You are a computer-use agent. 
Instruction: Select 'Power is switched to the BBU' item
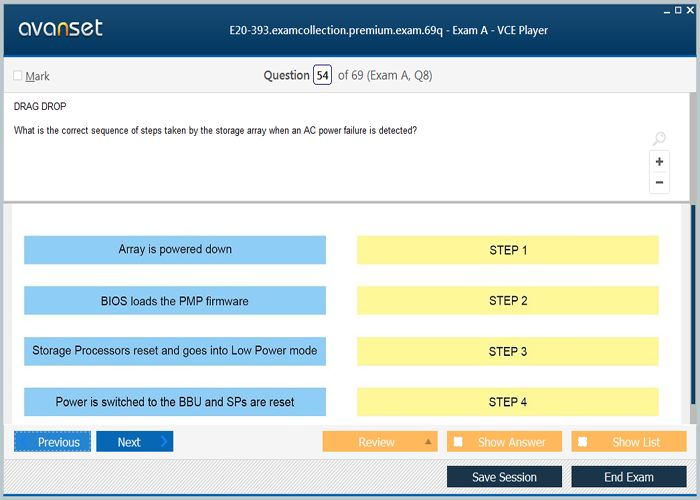pos(175,402)
